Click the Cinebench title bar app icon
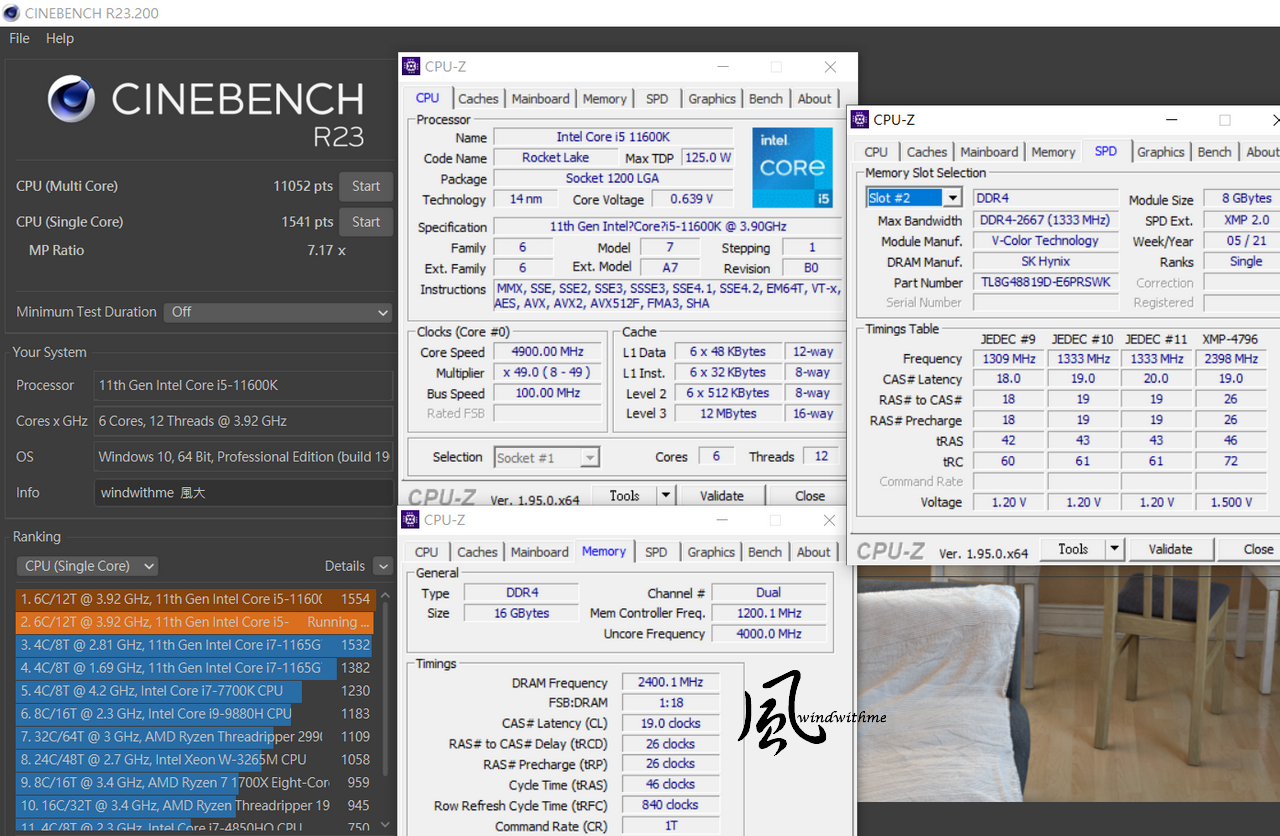The height and width of the screenshot is (836, 1280). pyautogui.click(x=12, y=13)
